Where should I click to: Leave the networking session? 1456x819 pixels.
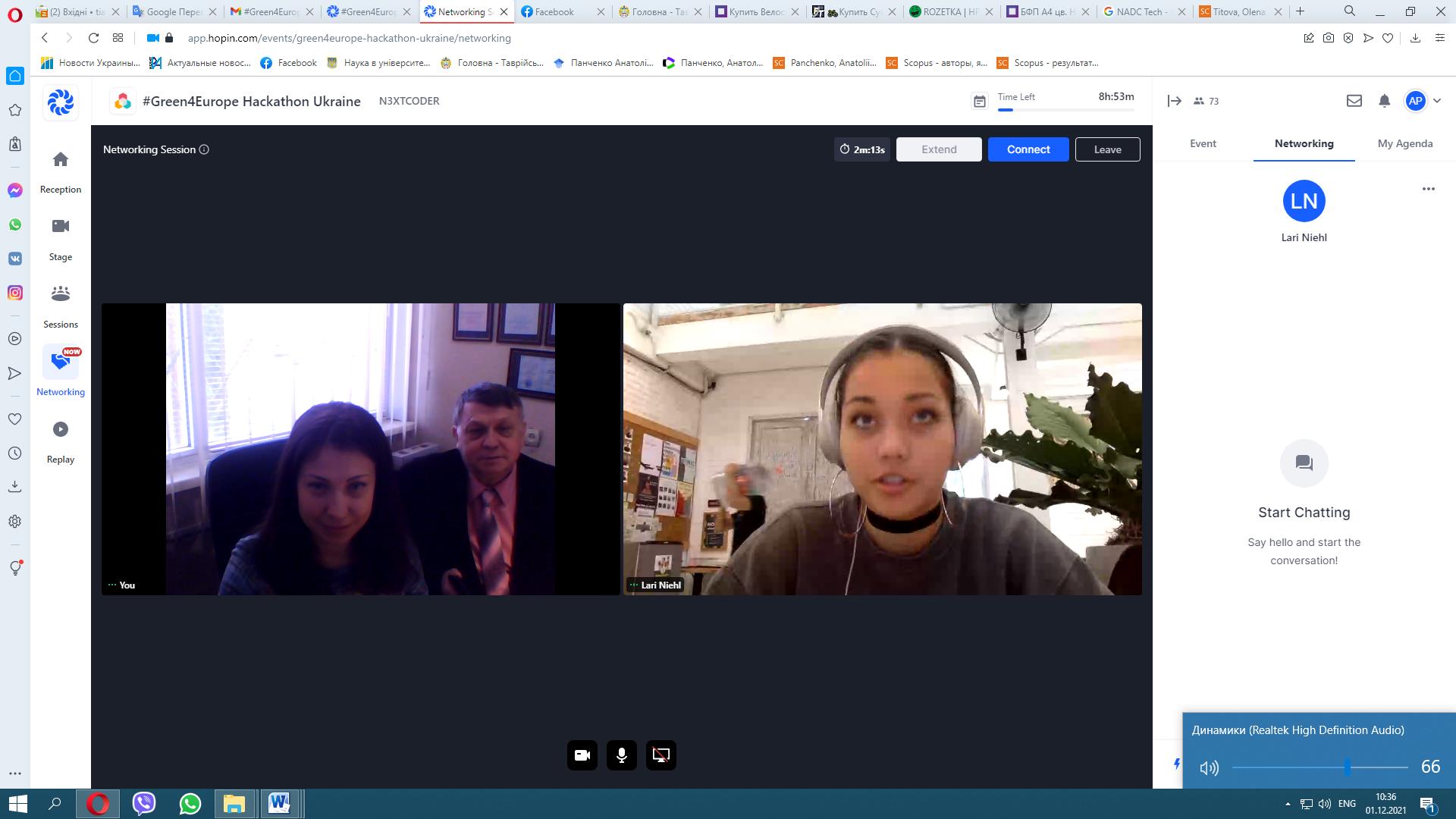[1107, 149]
